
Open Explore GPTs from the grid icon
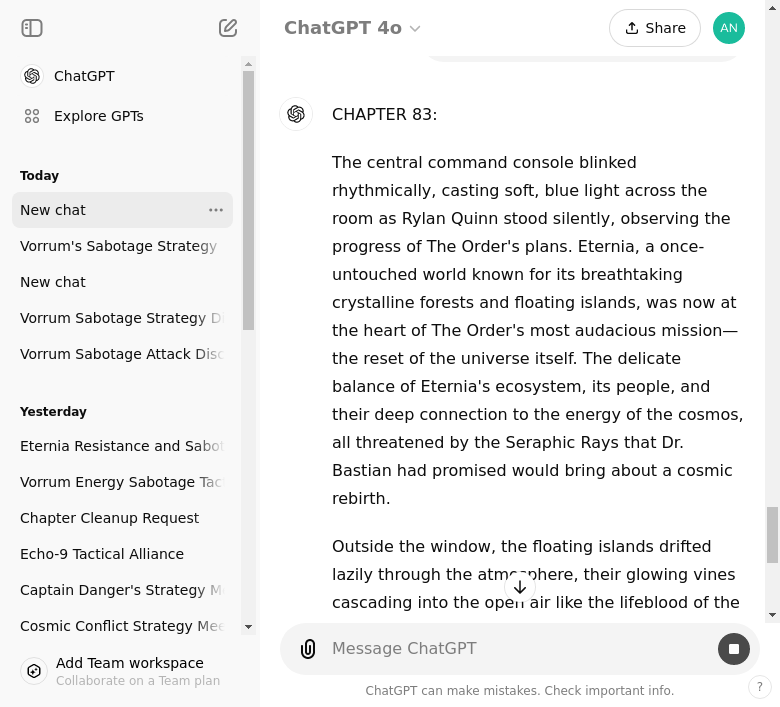tap(32, 116)
